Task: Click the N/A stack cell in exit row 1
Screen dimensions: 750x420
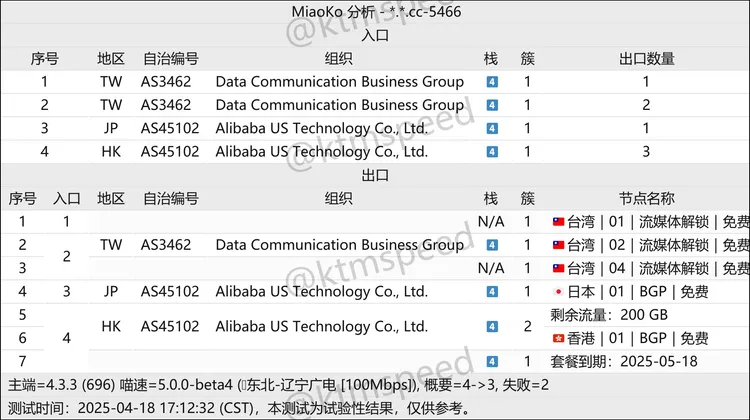Action: pyautogui.click(x=491, y=222)
